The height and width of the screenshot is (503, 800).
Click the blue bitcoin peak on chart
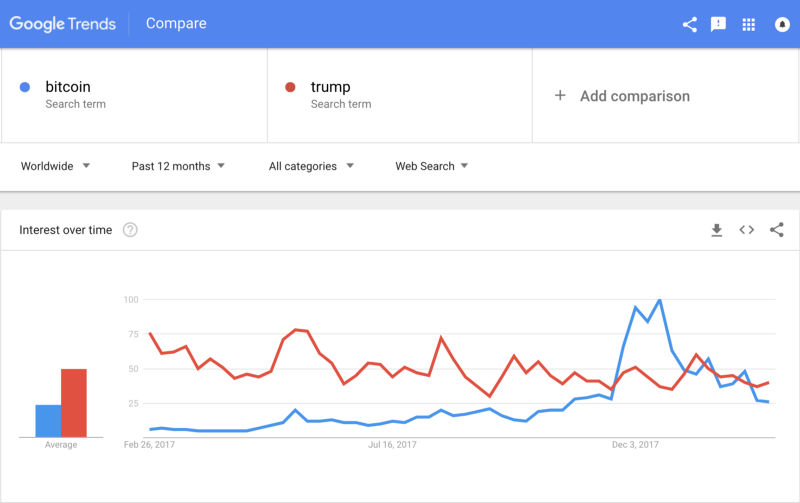tap(659, 300)
